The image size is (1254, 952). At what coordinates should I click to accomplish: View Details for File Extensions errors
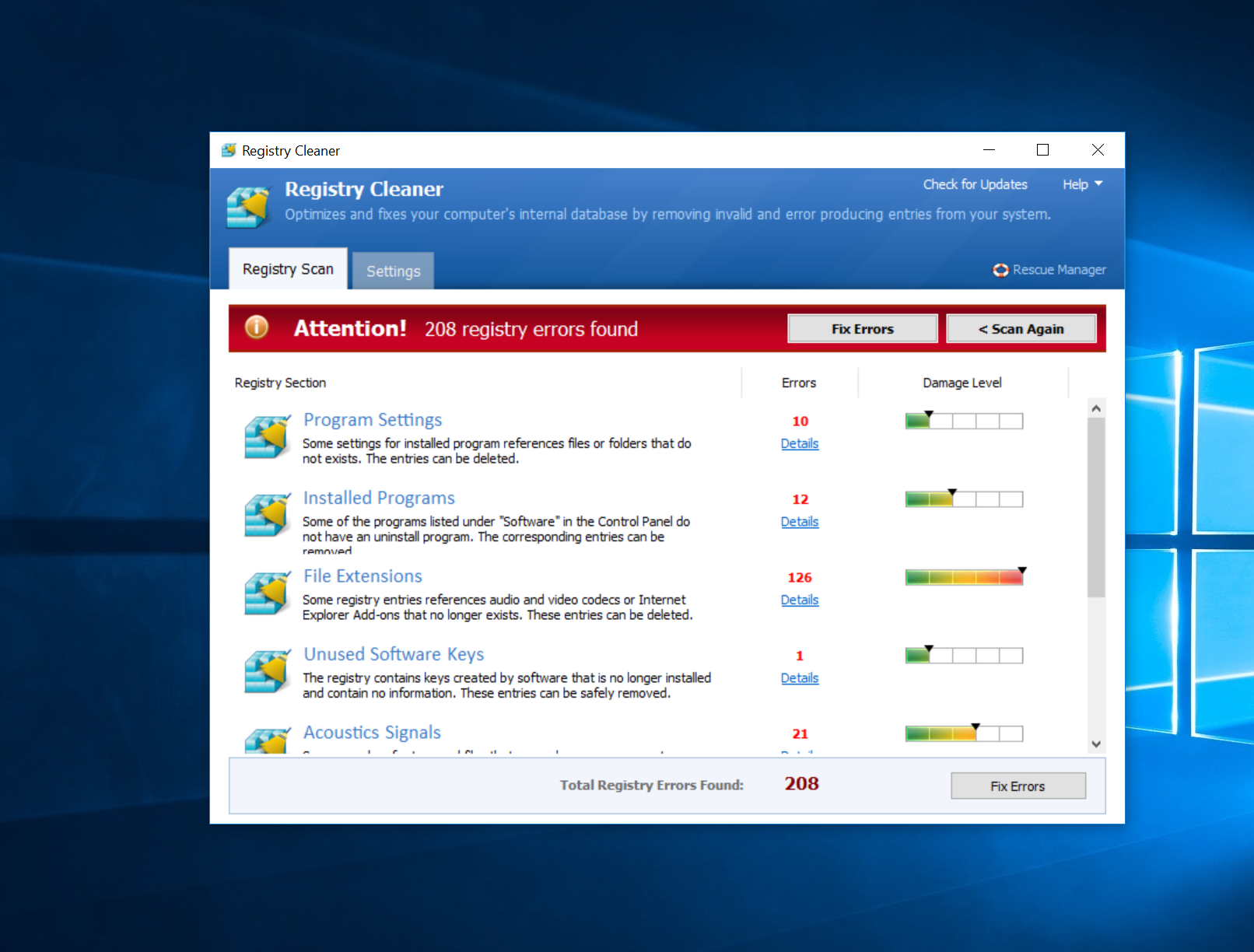click(799, 600)
